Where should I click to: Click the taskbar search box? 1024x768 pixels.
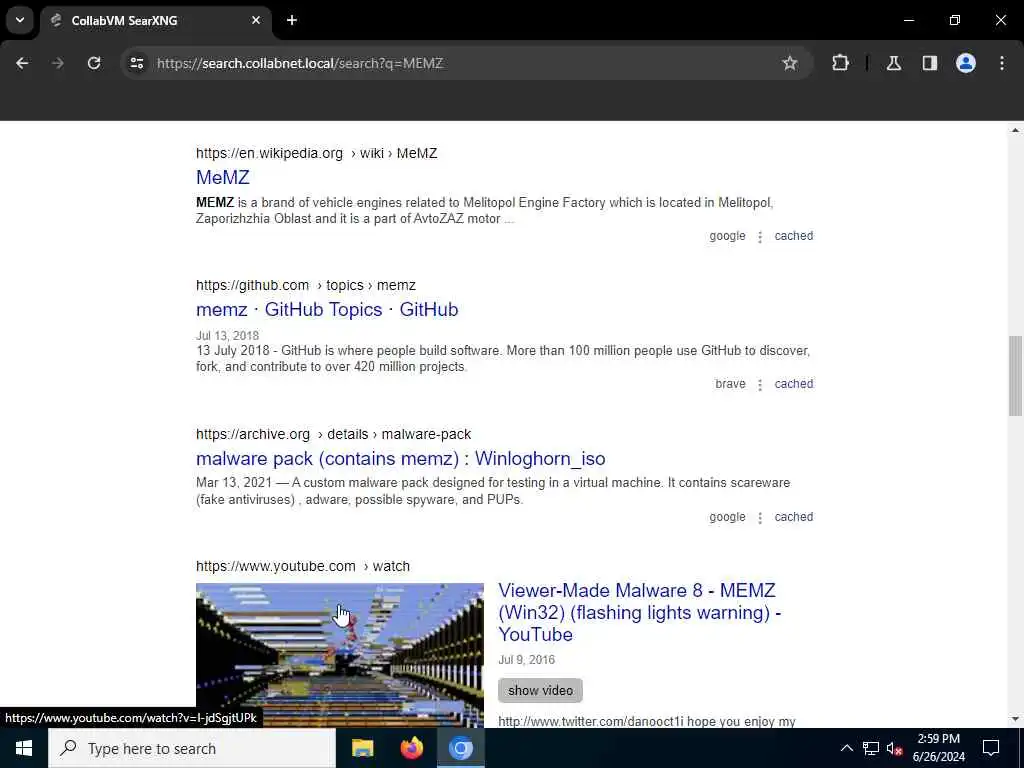coord(192,748)
